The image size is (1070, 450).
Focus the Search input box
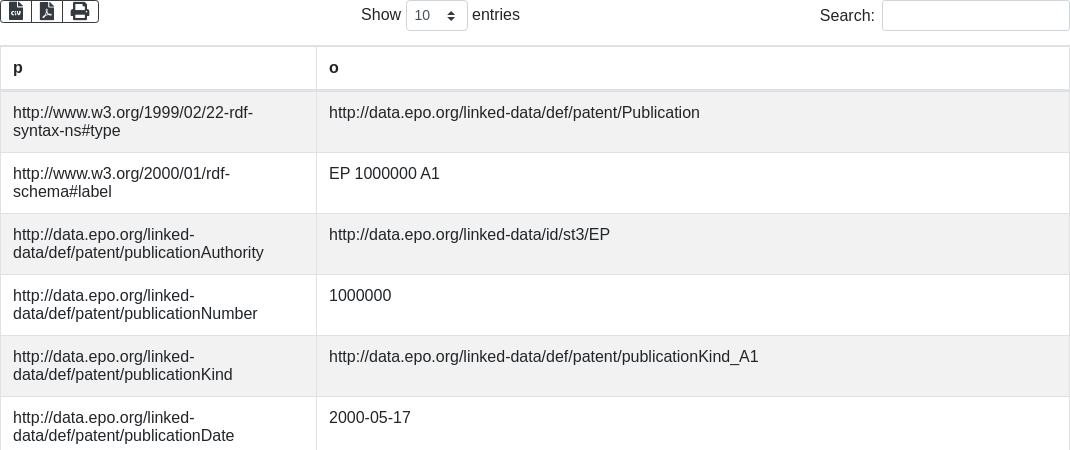tap(976, 15)
